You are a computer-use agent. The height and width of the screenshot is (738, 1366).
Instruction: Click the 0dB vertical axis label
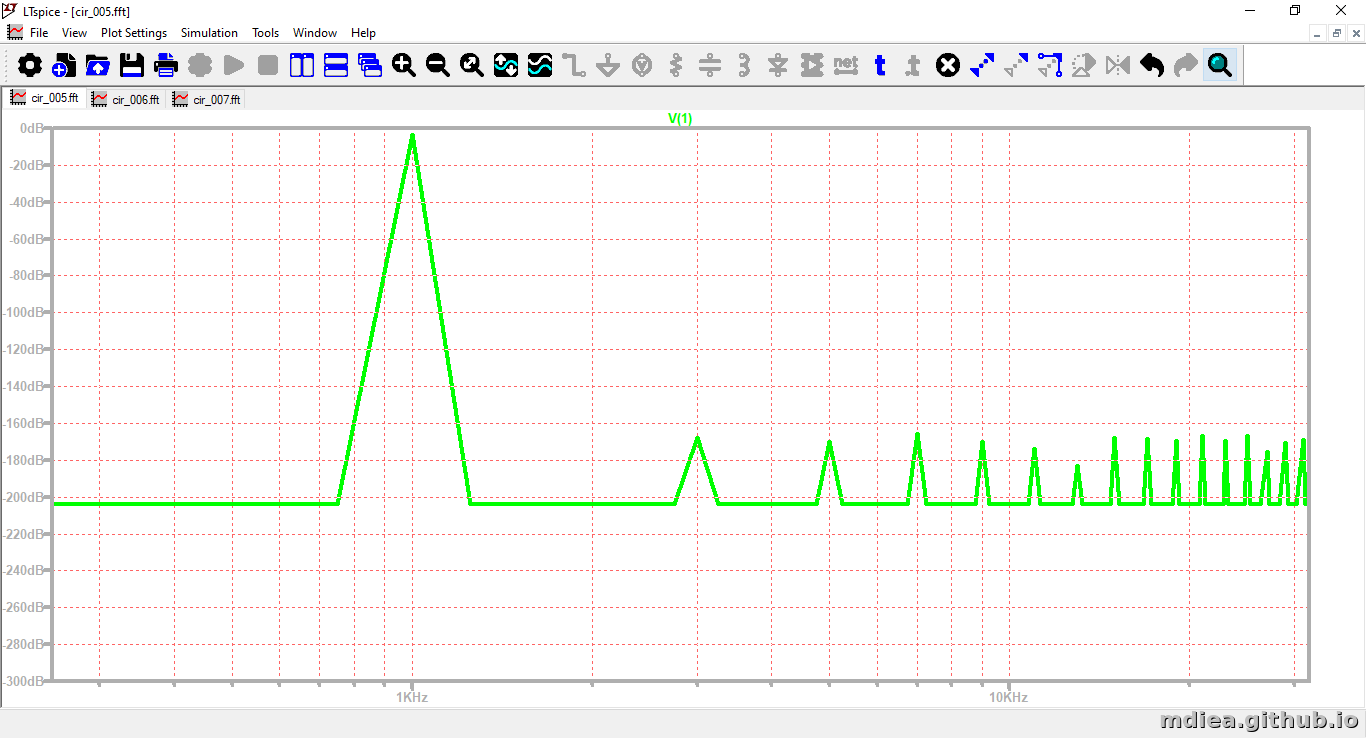pyautogui.click(x=32, y=128)
